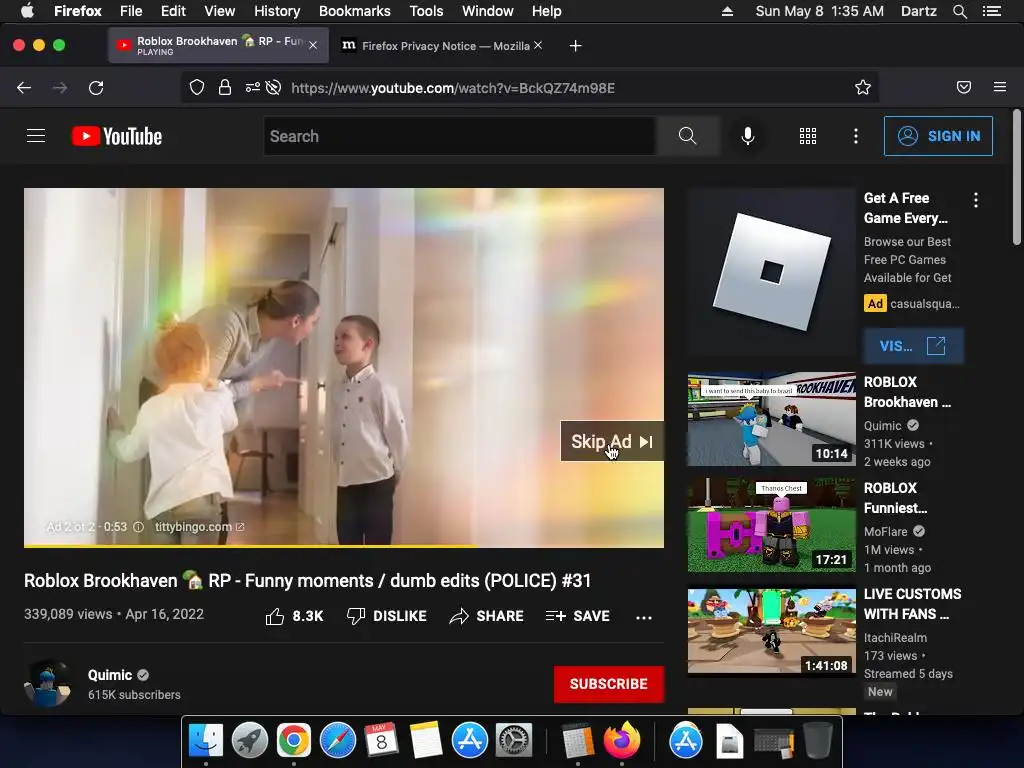This screenshot has width=1024, height=768.
Task: Click the Roblox logo ad thumbnail
Action: click(x=771, y=272)
